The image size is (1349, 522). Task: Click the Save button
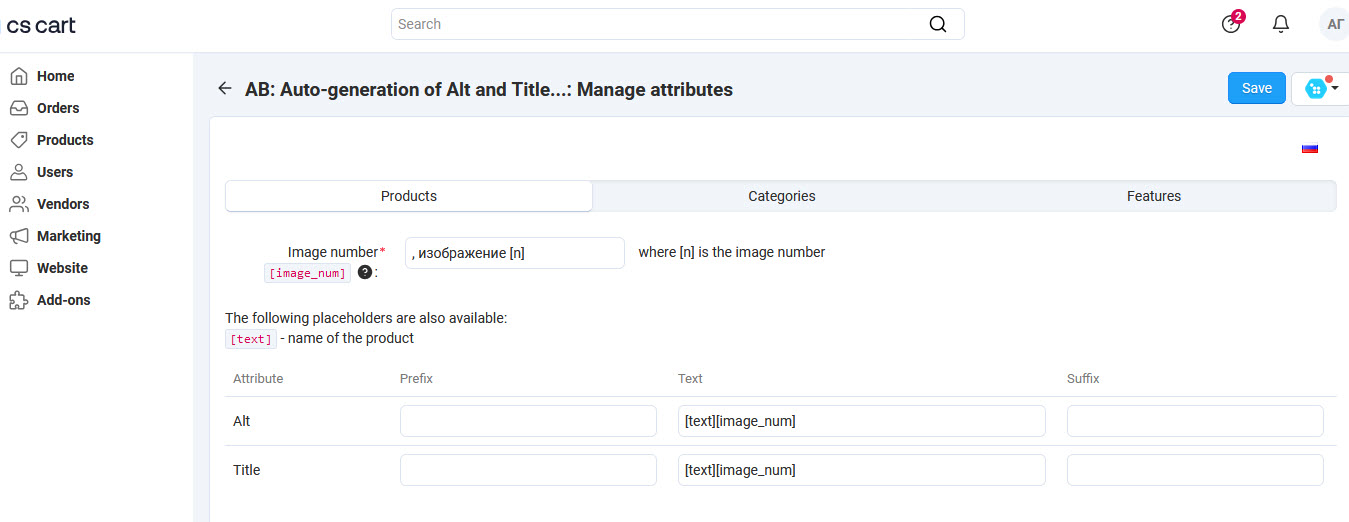pyautogui.click(x=1256, y=88)
